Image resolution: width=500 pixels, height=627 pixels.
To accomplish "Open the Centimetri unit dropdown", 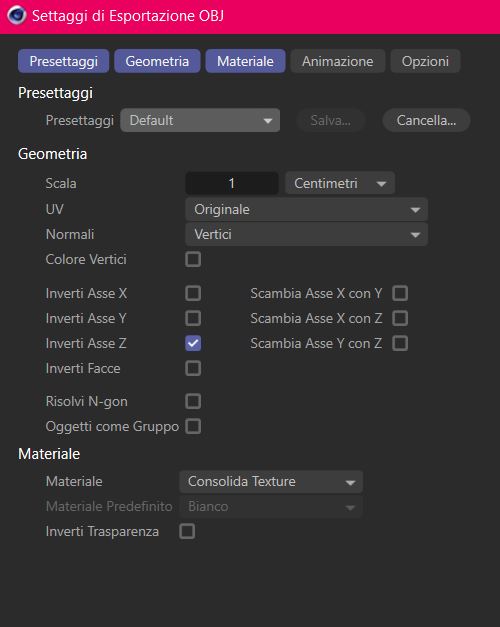I will 340,184.
